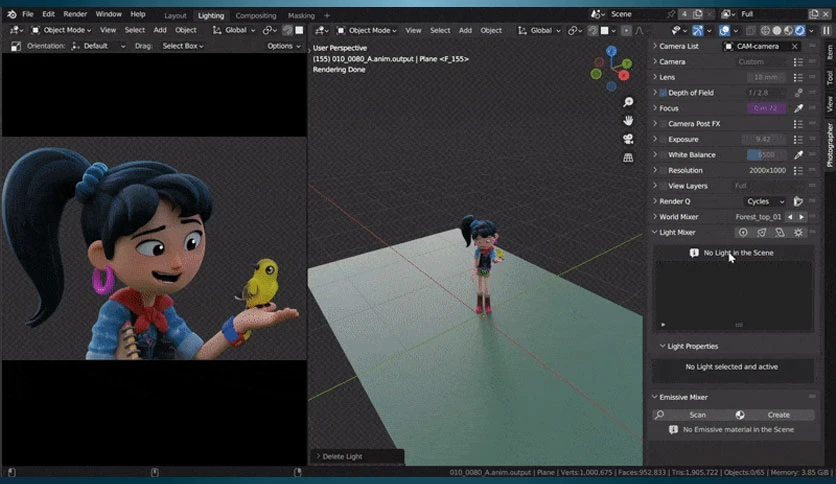This screenshot has width=836, height=484.
Task: Collapse the Light Mixer panel
Action: (655, 232)
